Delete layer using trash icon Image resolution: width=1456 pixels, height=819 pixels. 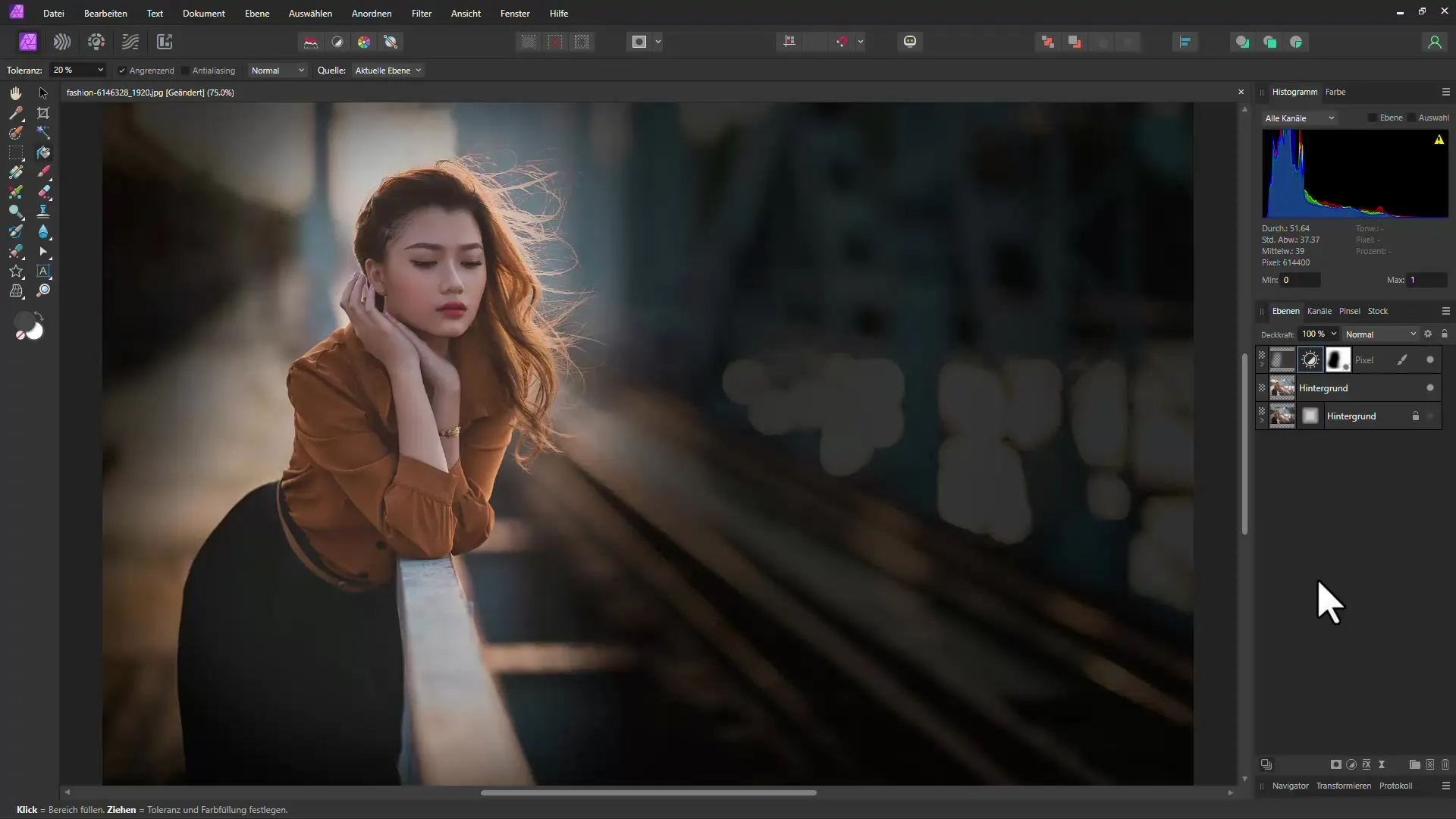(1445, 764)
